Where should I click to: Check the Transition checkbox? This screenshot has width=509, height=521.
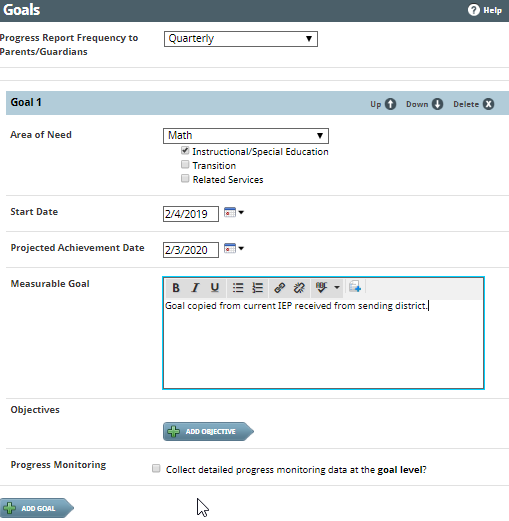(x=185, y=165)
